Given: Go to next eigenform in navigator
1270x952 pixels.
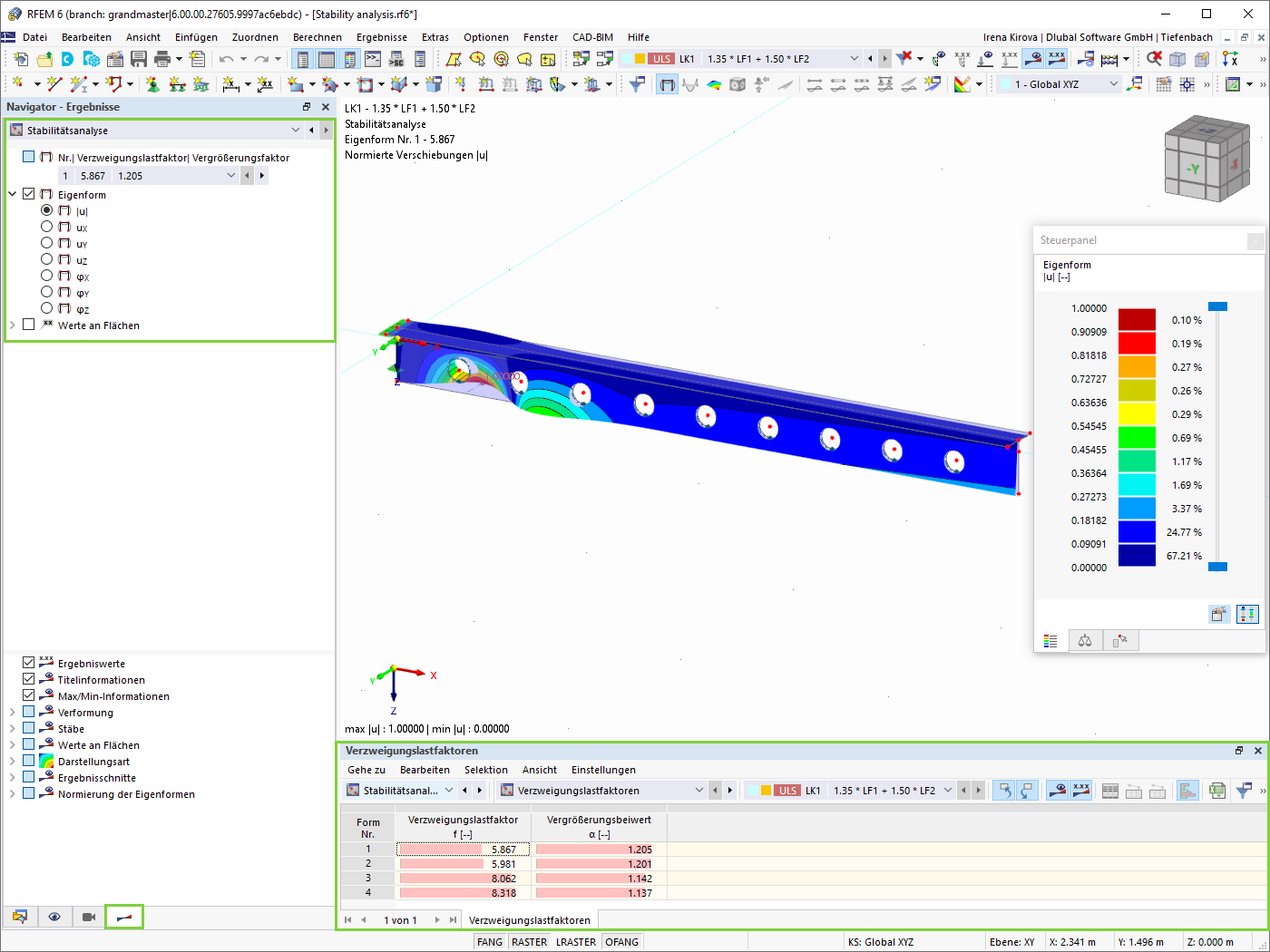Looking at the screenshot, I should (262, 176).
